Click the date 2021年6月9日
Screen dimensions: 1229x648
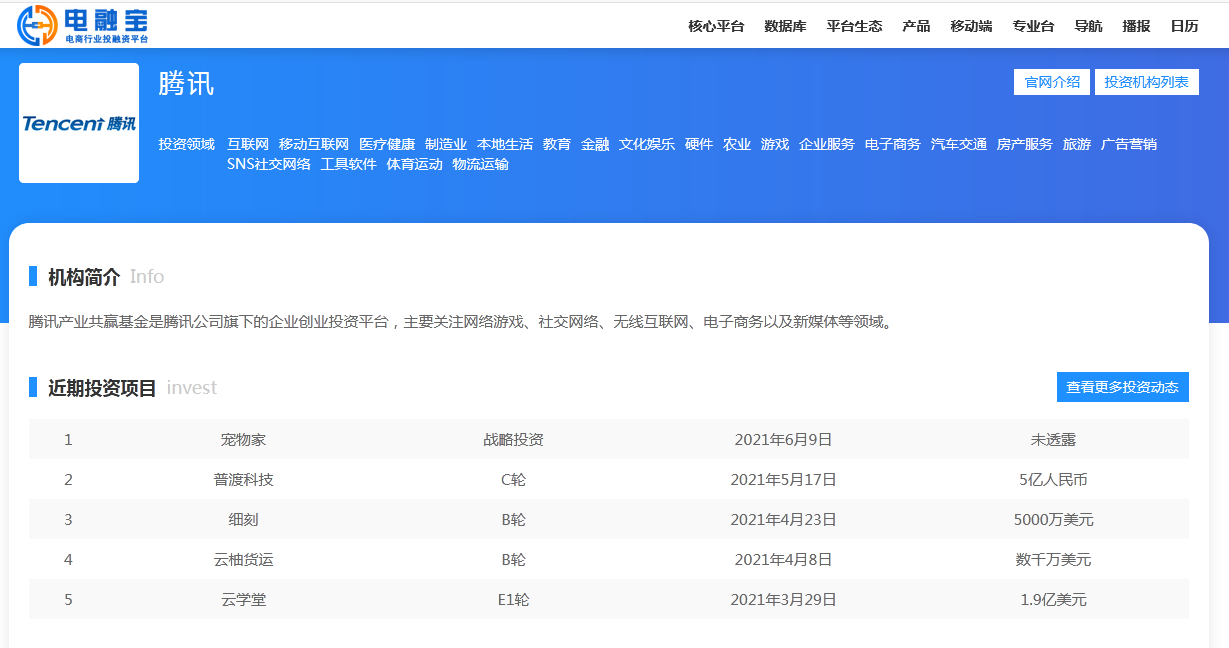(x=783, y=439)
